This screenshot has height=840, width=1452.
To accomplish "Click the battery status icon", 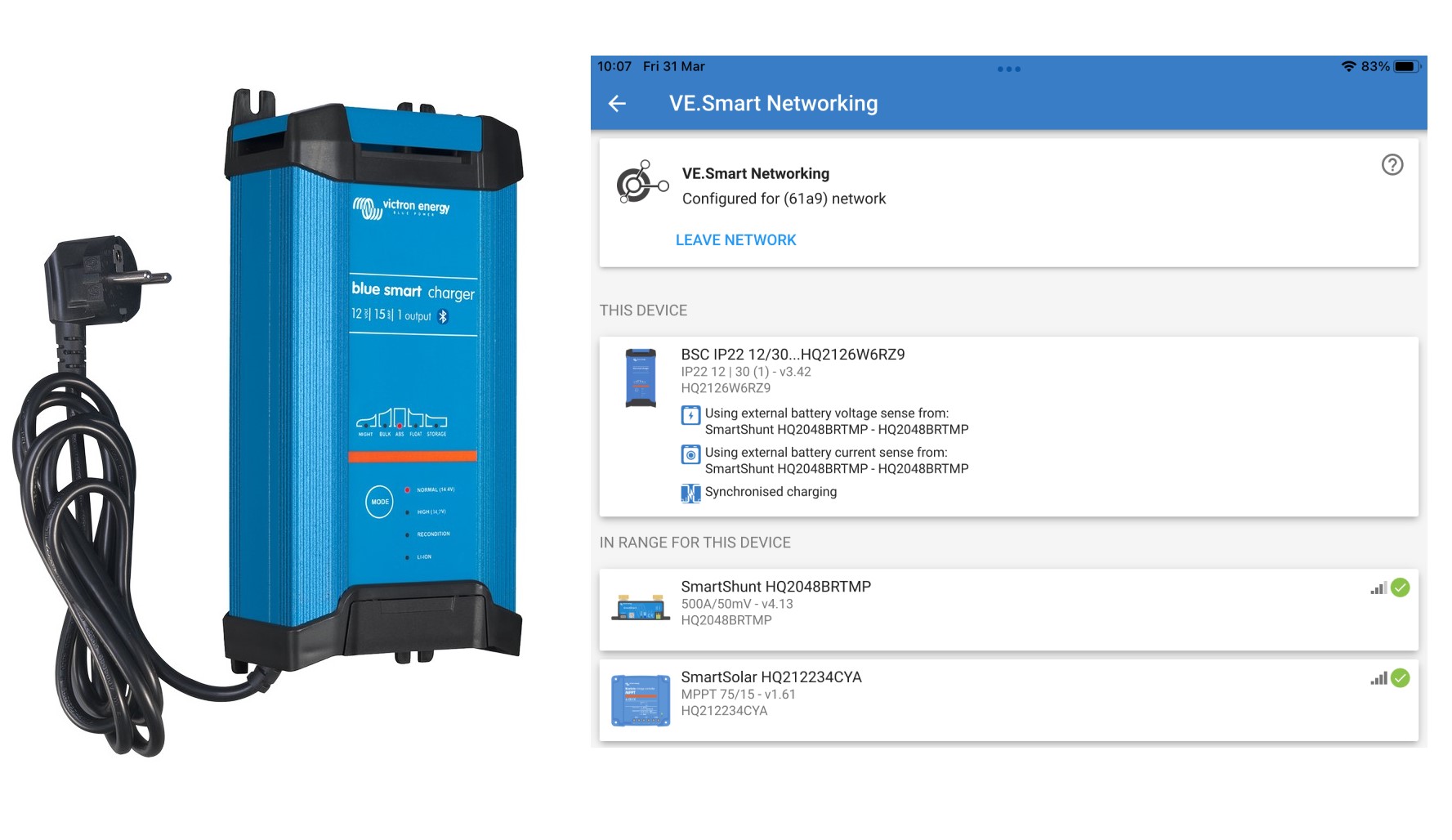I will 1407,66.
